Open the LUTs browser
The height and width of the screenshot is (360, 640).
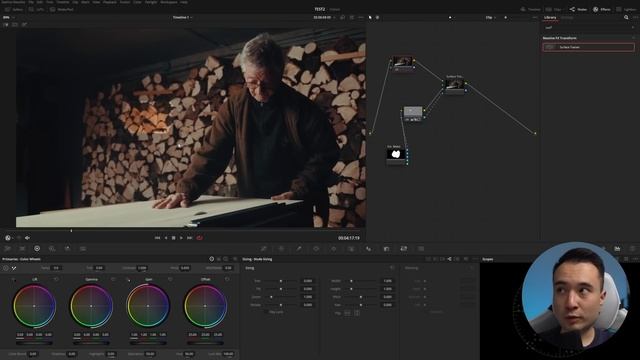point(37,9)
